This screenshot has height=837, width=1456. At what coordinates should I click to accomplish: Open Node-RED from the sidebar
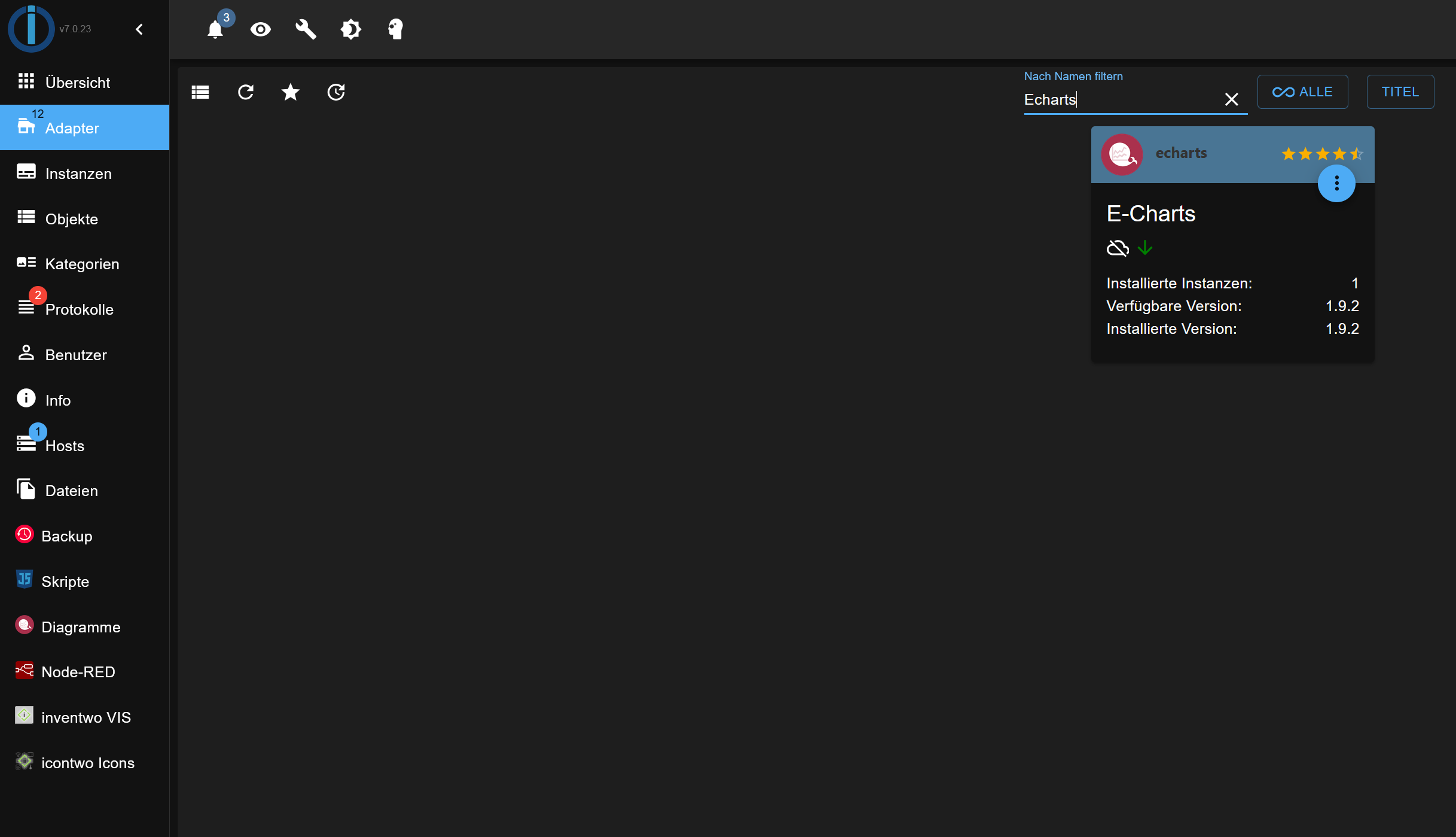(78, 672)
